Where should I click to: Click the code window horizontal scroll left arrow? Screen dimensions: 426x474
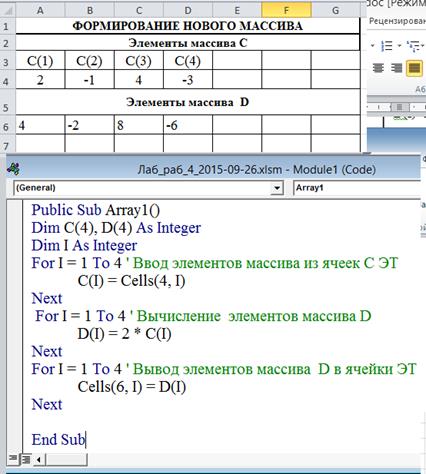[39, 460]
